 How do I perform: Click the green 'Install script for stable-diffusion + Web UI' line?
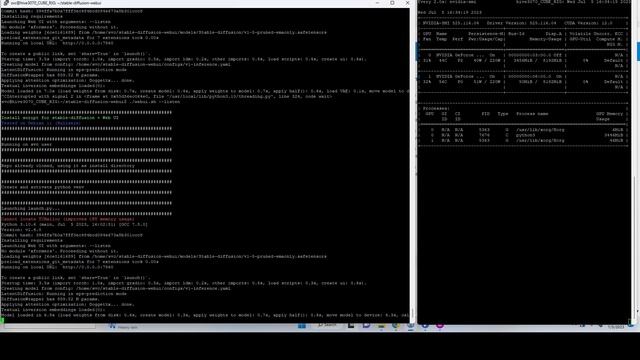click(60, 118)
